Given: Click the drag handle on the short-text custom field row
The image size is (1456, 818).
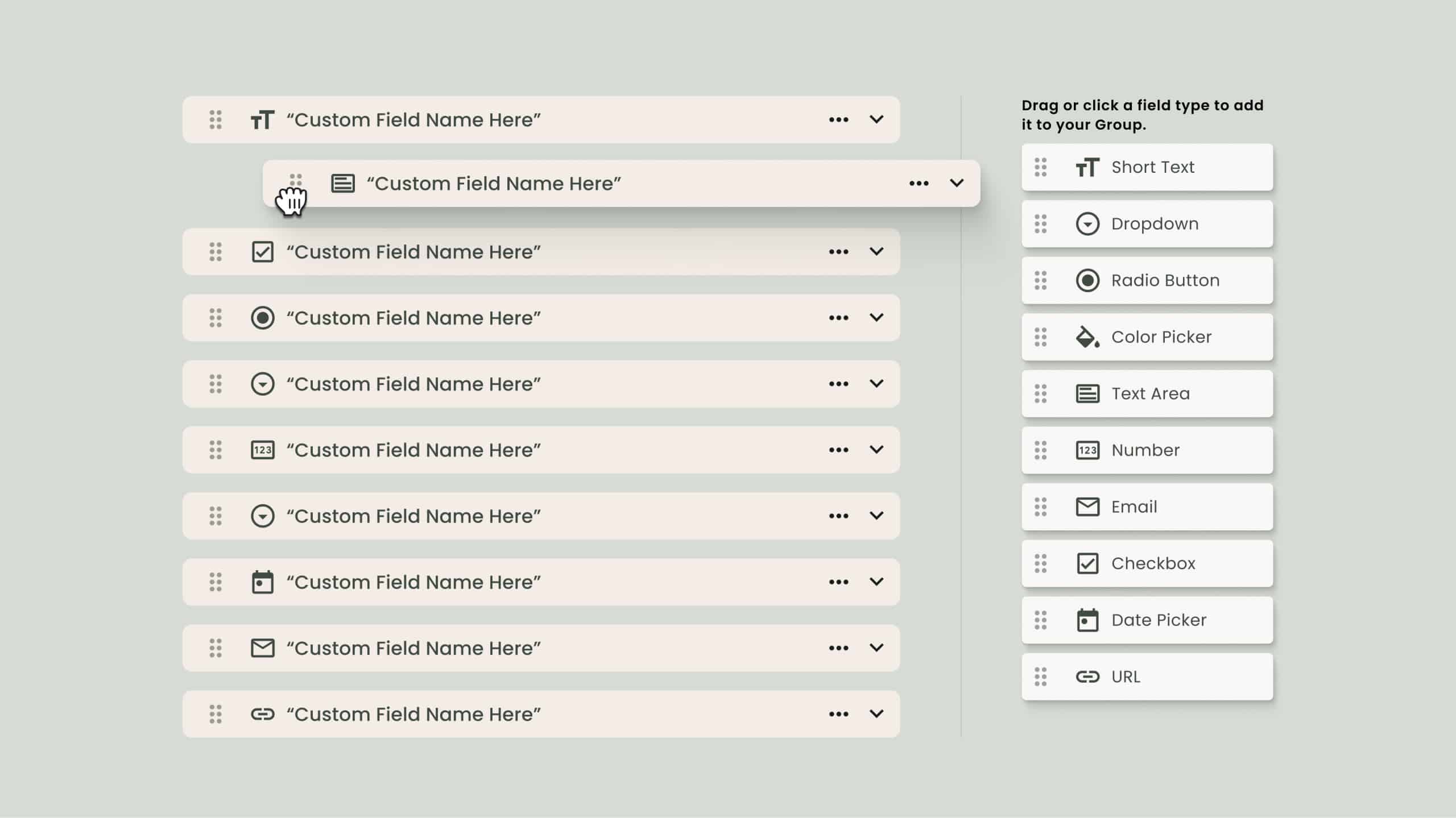Looking at the screenshot, I should [x=215, y=120].
